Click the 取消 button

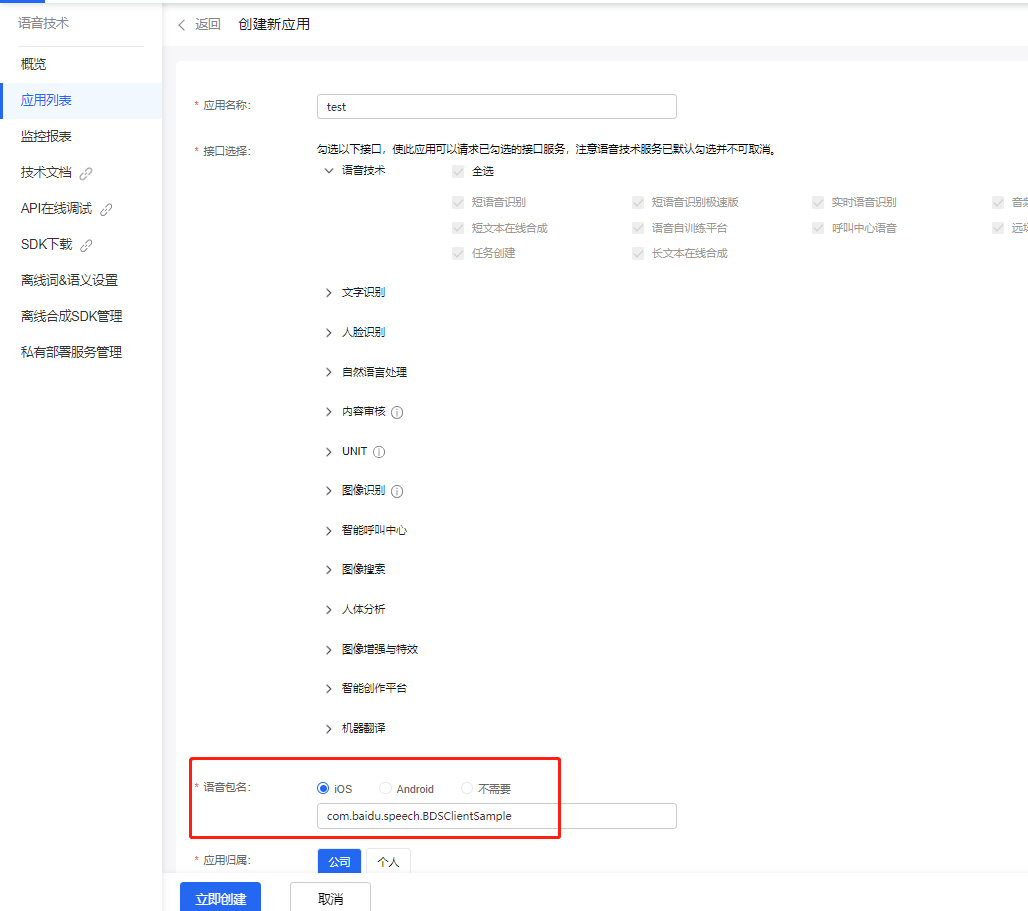click(330, 898)
